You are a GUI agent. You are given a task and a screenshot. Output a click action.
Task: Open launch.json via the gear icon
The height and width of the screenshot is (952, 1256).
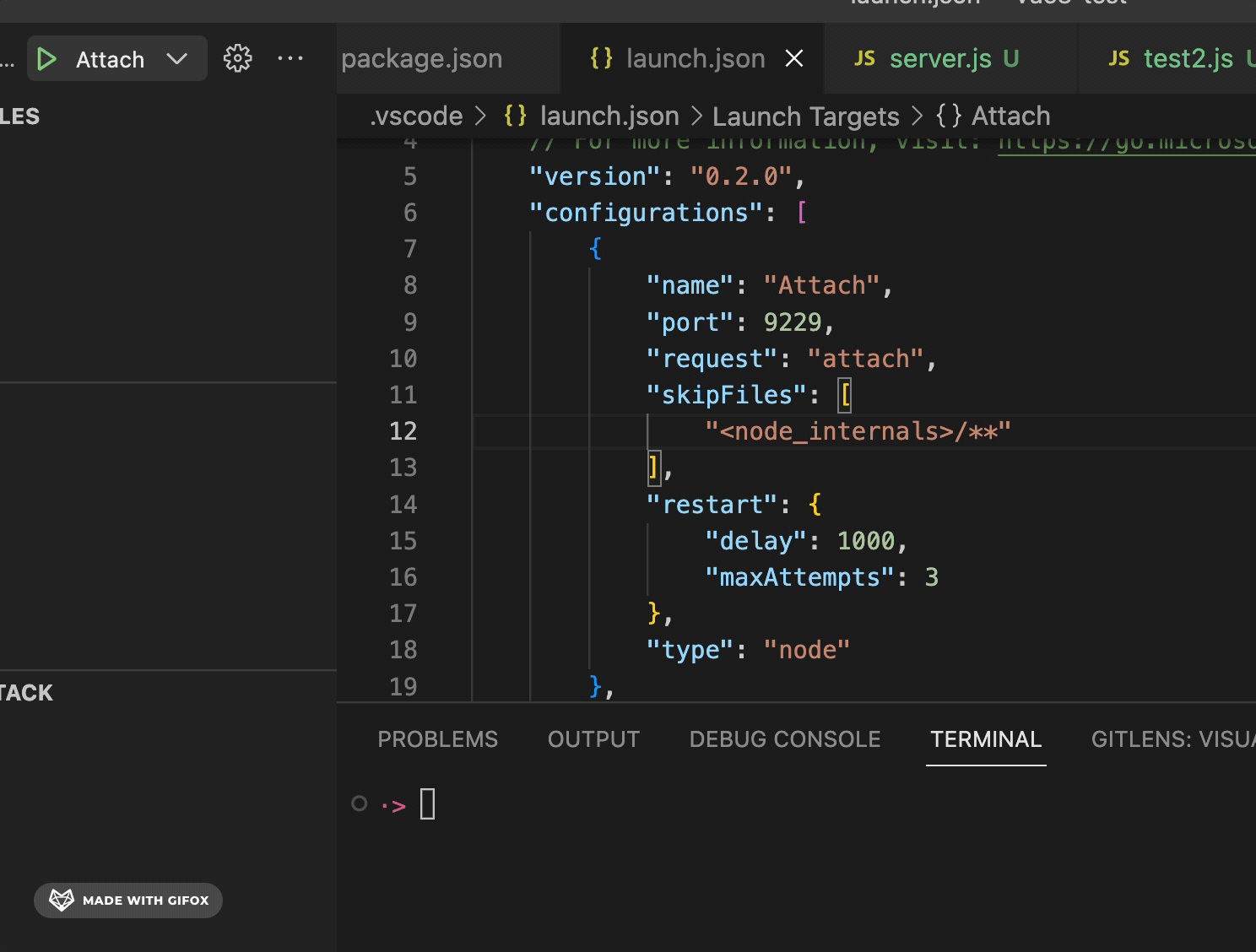(237, 58)
